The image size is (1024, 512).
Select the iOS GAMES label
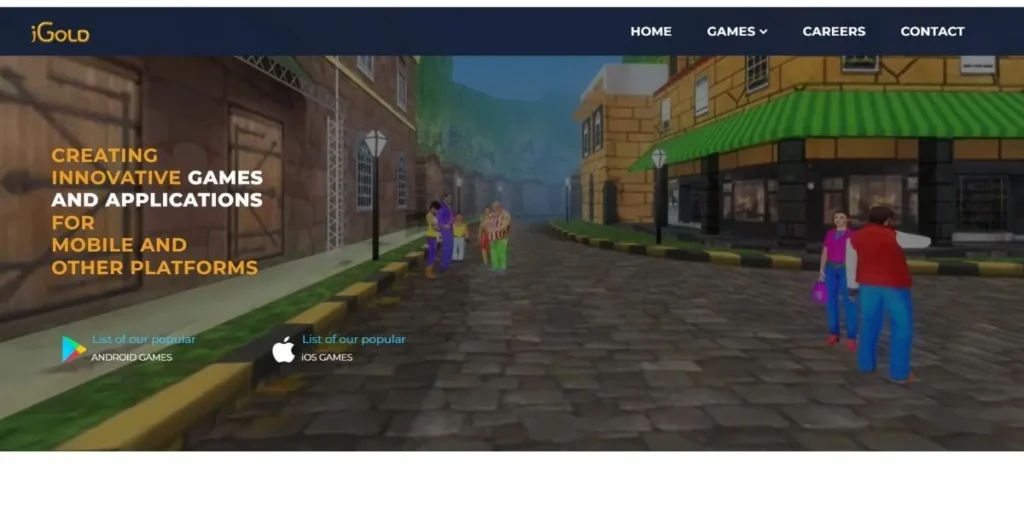pos(327,357)
